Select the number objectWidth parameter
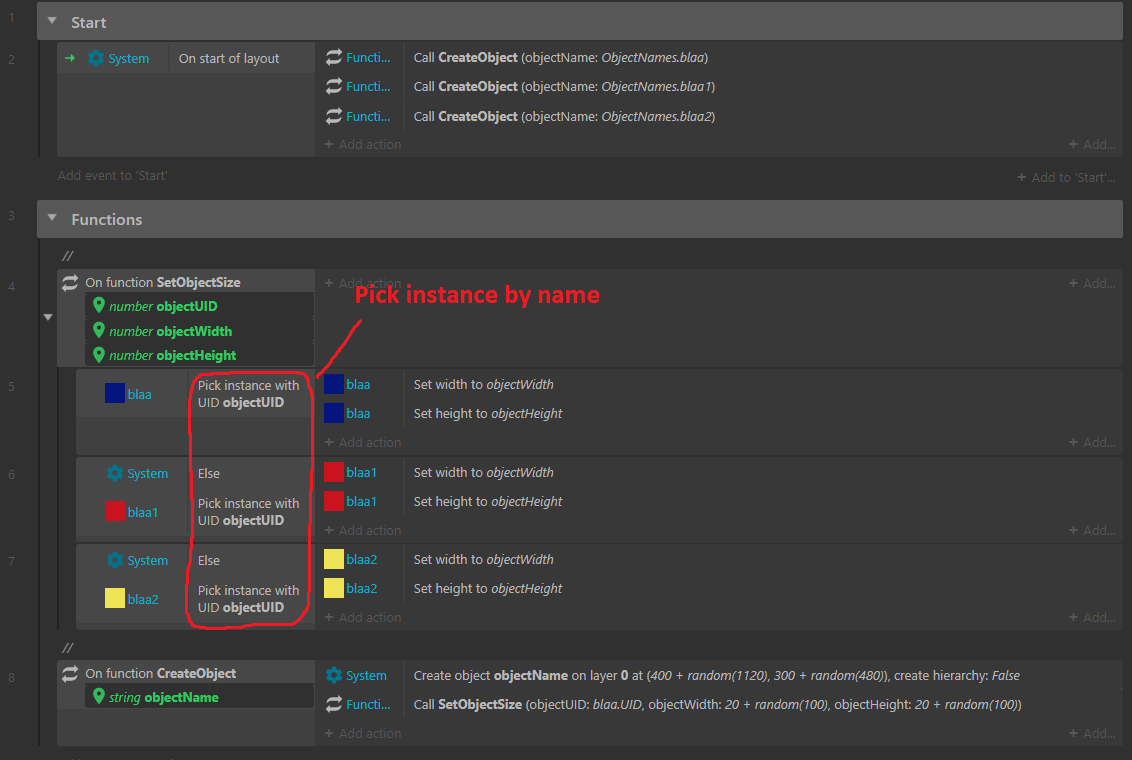This screenshot has width=1132, height=760. point(170,331)
